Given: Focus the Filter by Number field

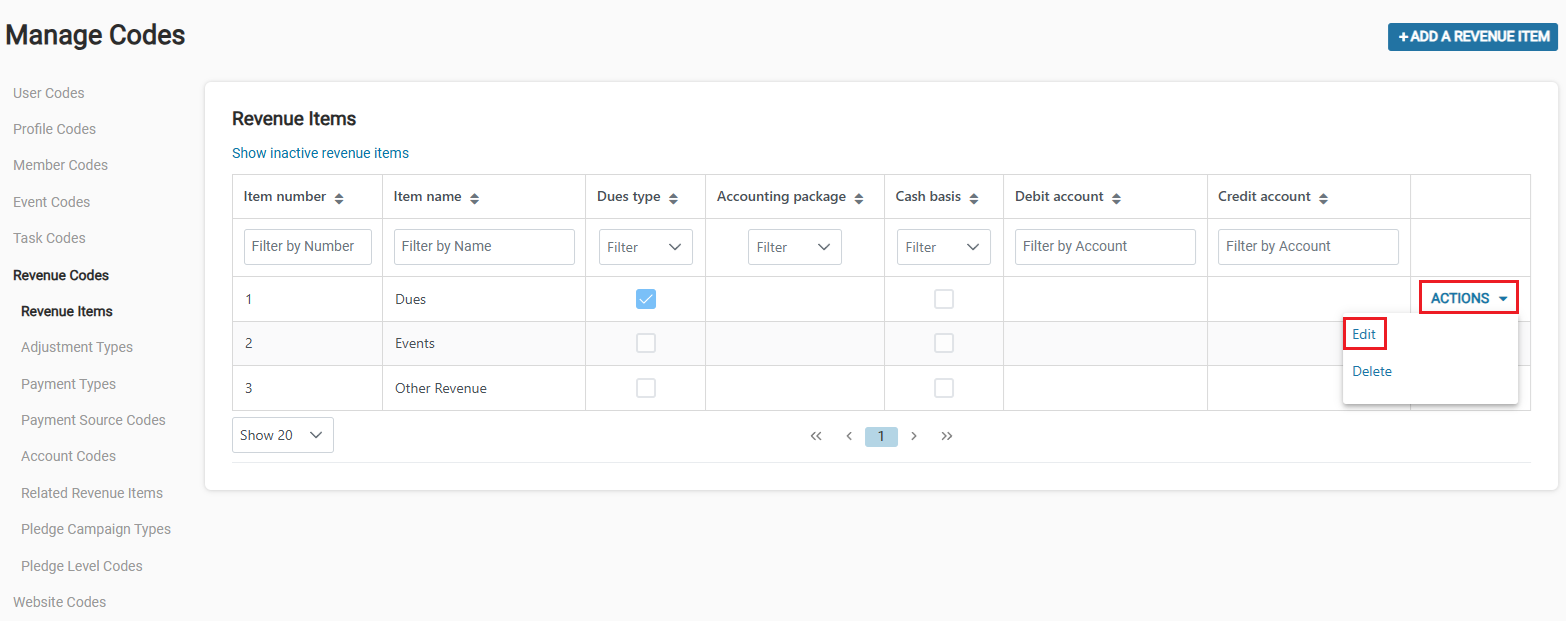Looking at the screenshot, I should (x=308, y=247).
